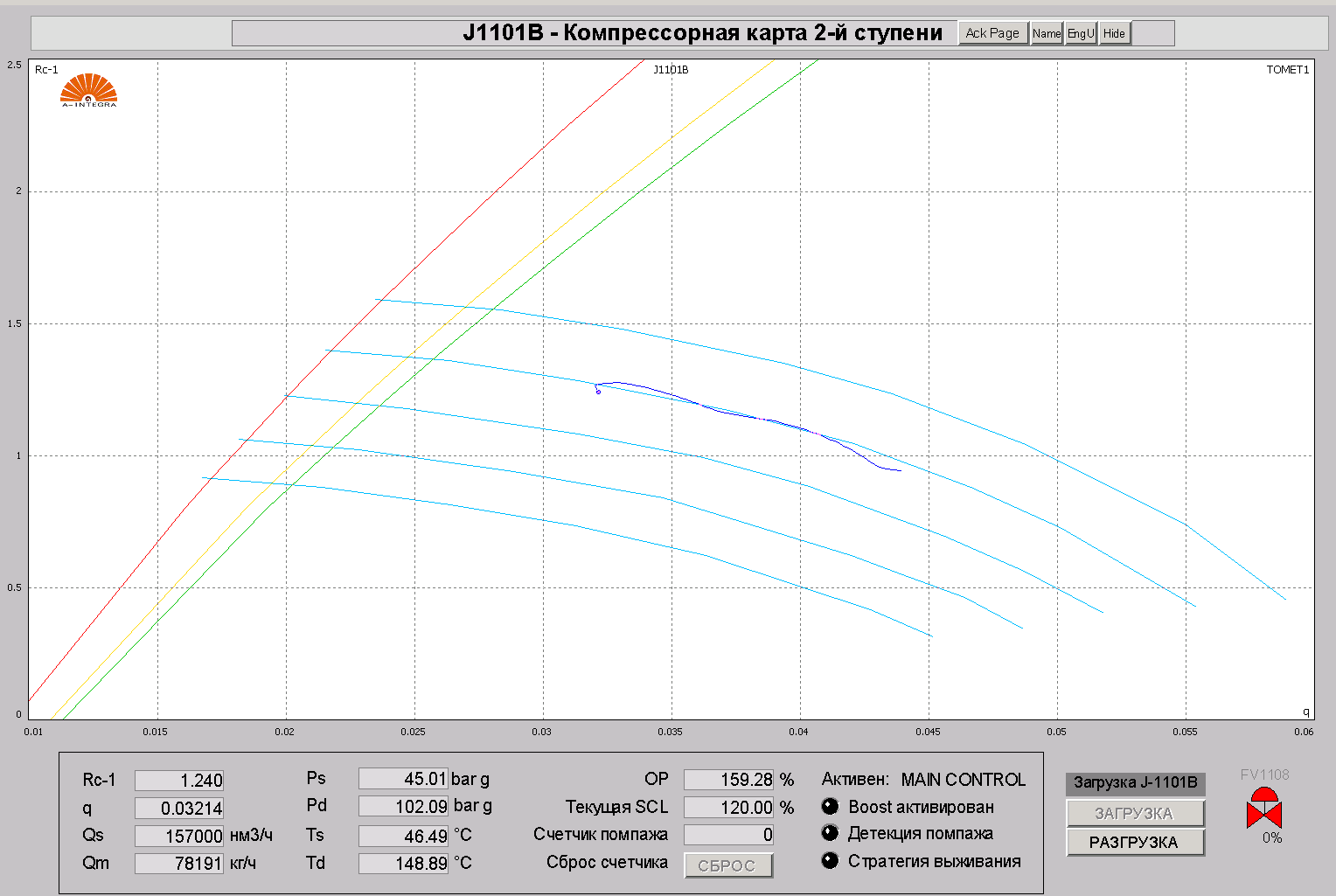
Task: Click the TOMET1 label on chart
Action: click(x=1288, y=70)
